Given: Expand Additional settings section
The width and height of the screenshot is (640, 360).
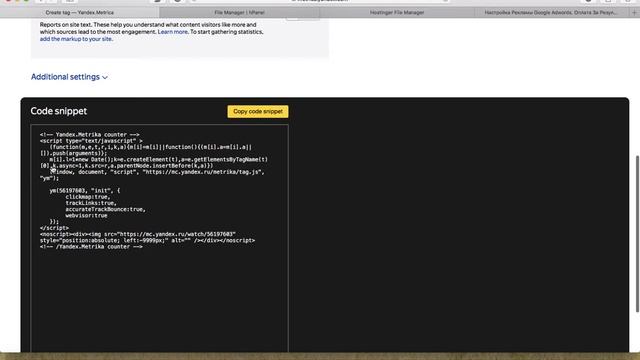Looking at the screenshot, I should (x=69, y=77).
